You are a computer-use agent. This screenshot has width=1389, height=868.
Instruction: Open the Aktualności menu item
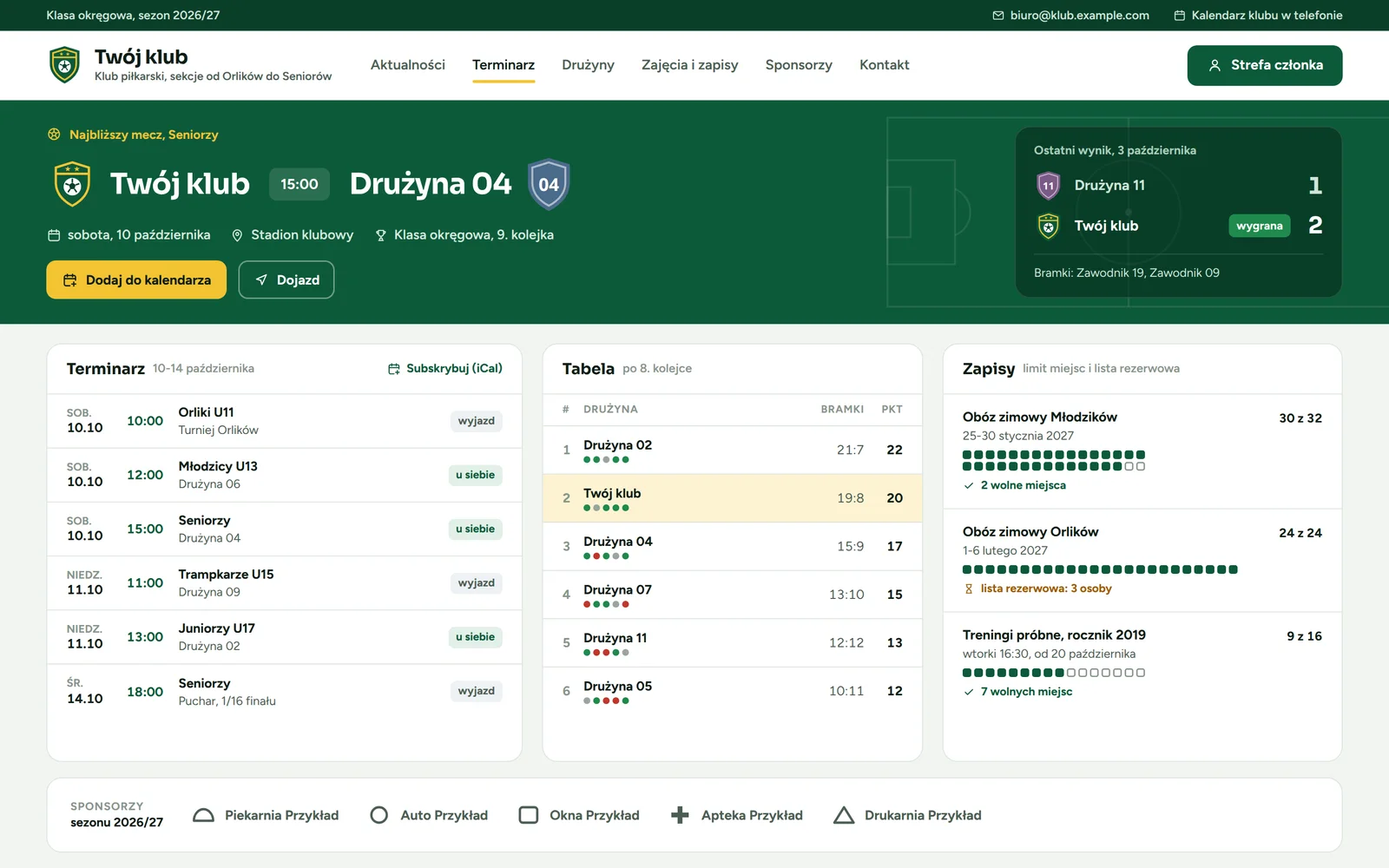tap(408, 65)
